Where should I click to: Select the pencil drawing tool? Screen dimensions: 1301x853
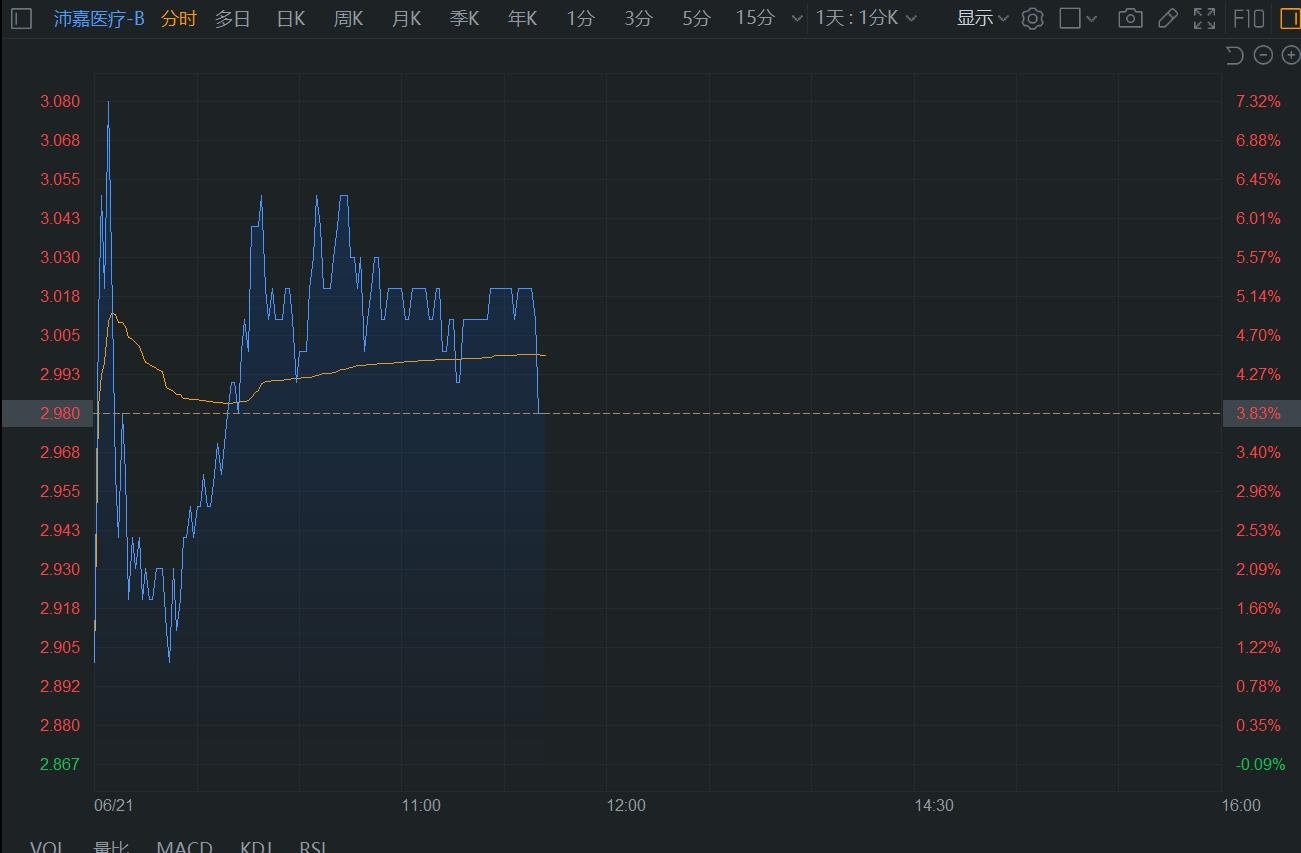click(1167, 18)
